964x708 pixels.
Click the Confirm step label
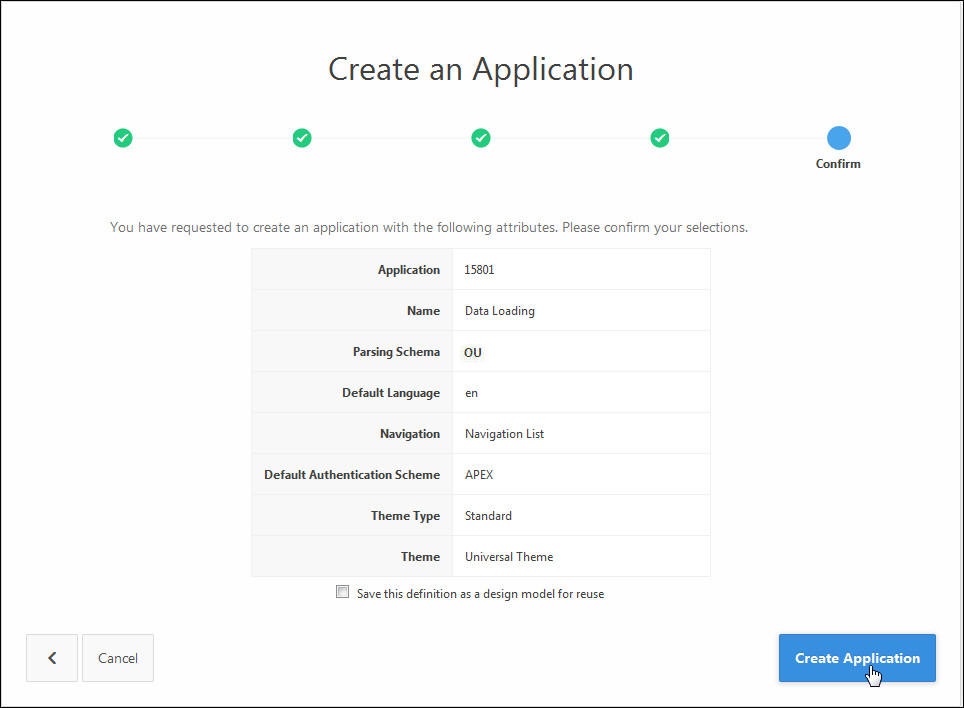pos(838,164)
